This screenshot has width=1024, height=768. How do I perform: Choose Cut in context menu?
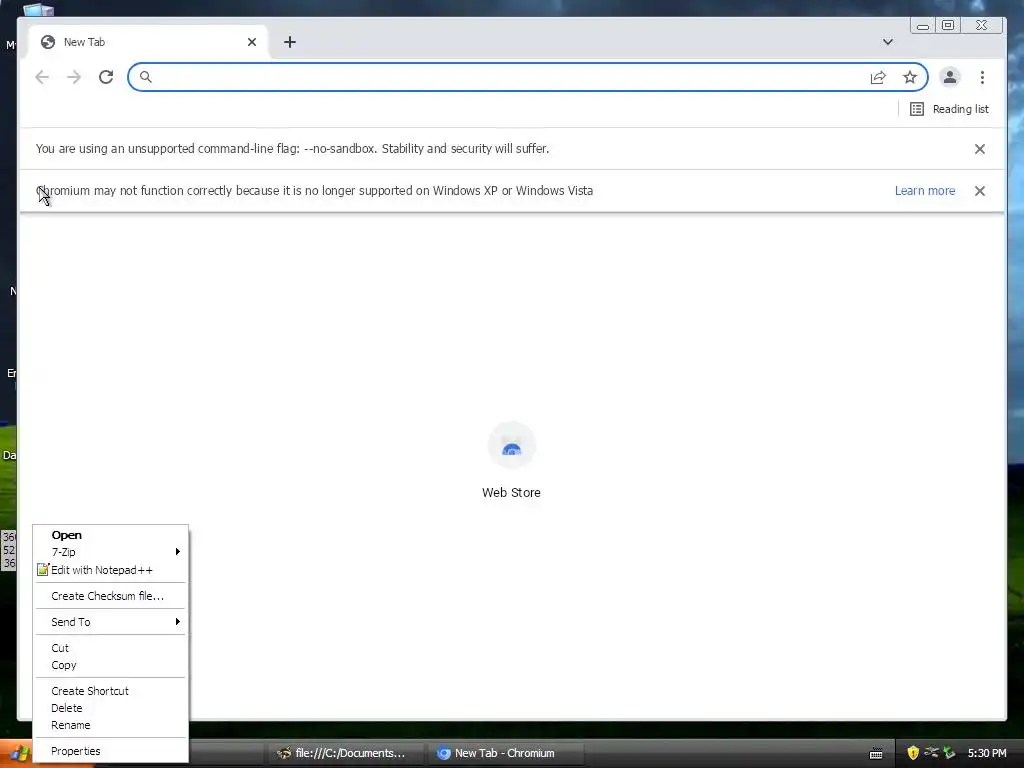(x=110, y=648)
